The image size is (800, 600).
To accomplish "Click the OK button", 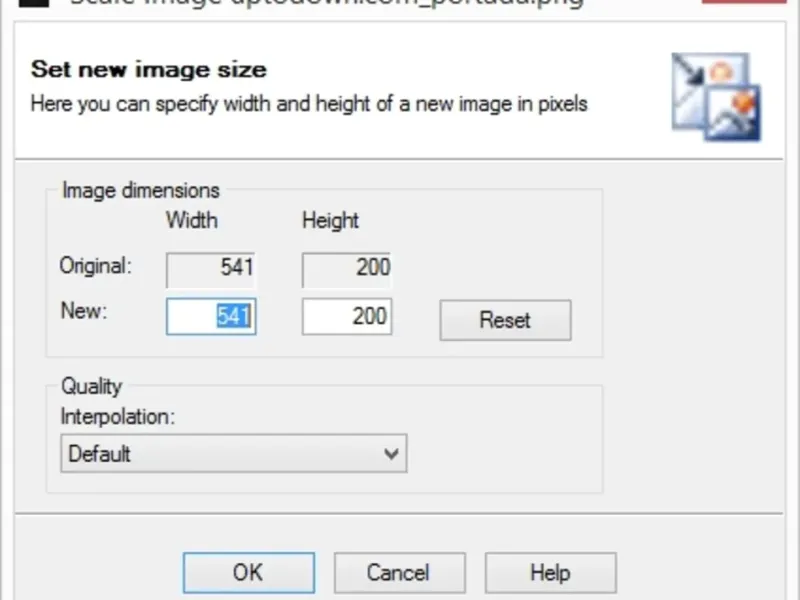I will point(248,572).
